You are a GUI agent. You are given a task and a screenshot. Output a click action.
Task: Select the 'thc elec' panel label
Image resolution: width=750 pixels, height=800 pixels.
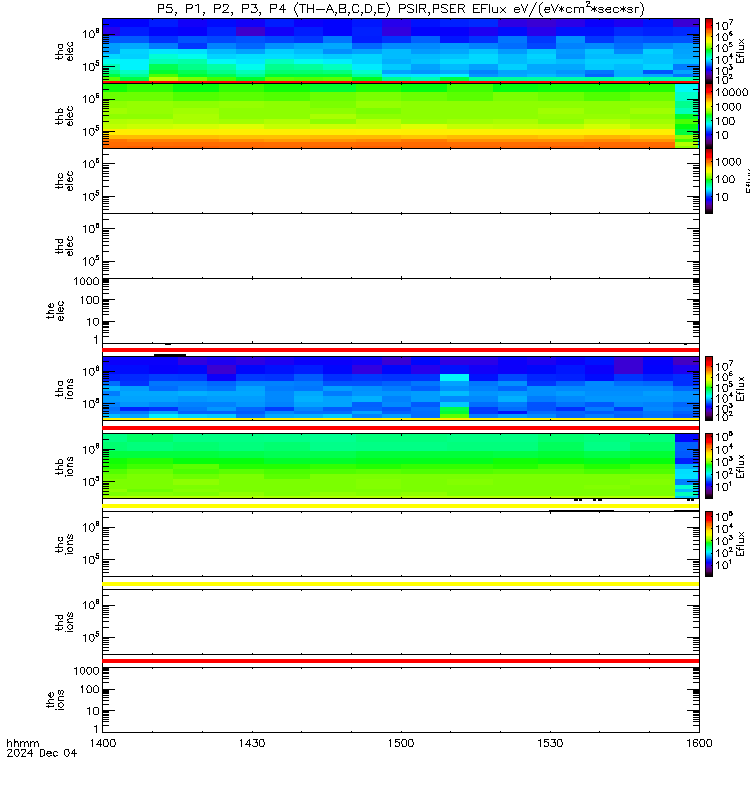point(64,181)
